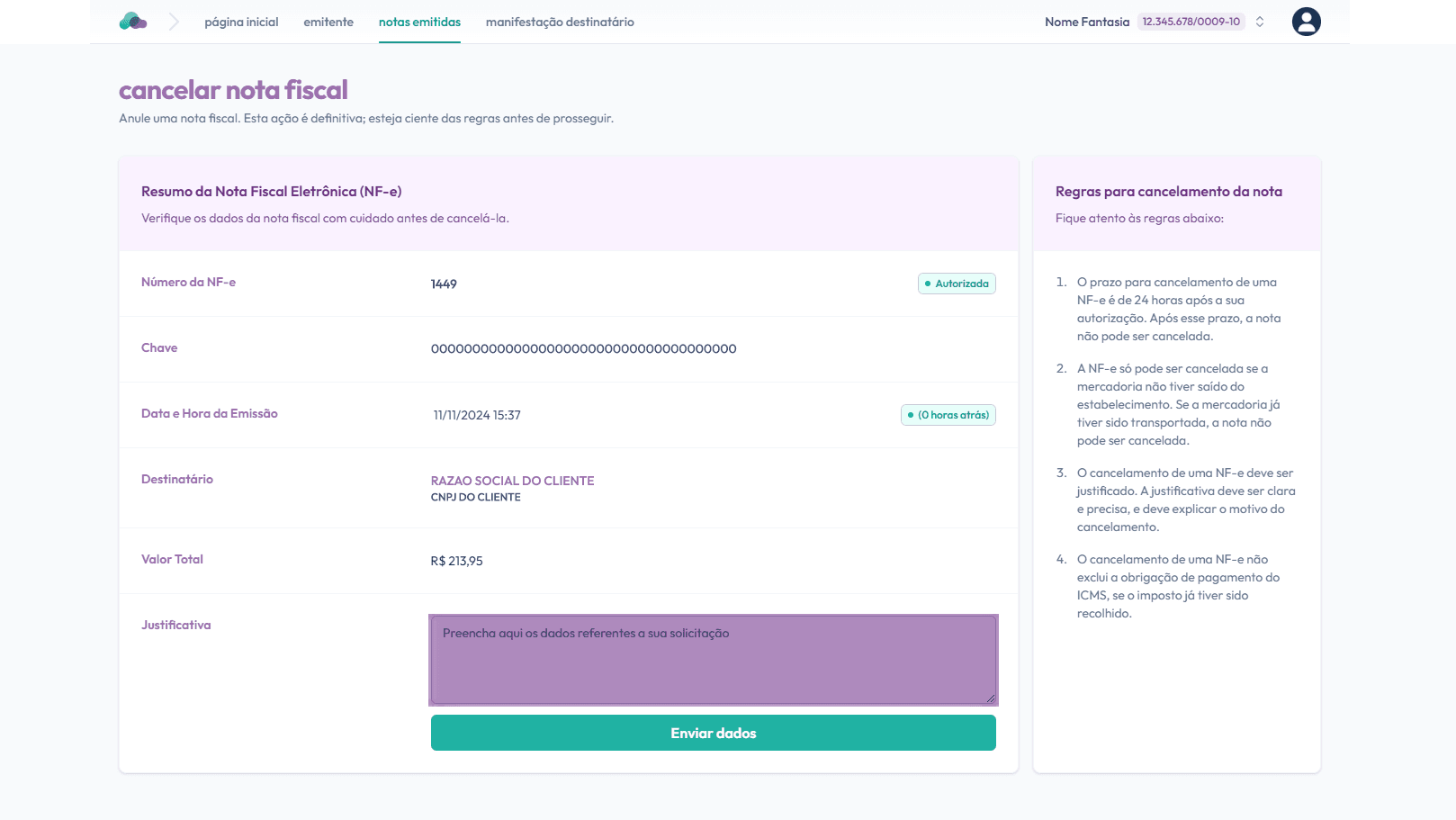Open the Nome Fantasia company switcher

pos(1086,22)
